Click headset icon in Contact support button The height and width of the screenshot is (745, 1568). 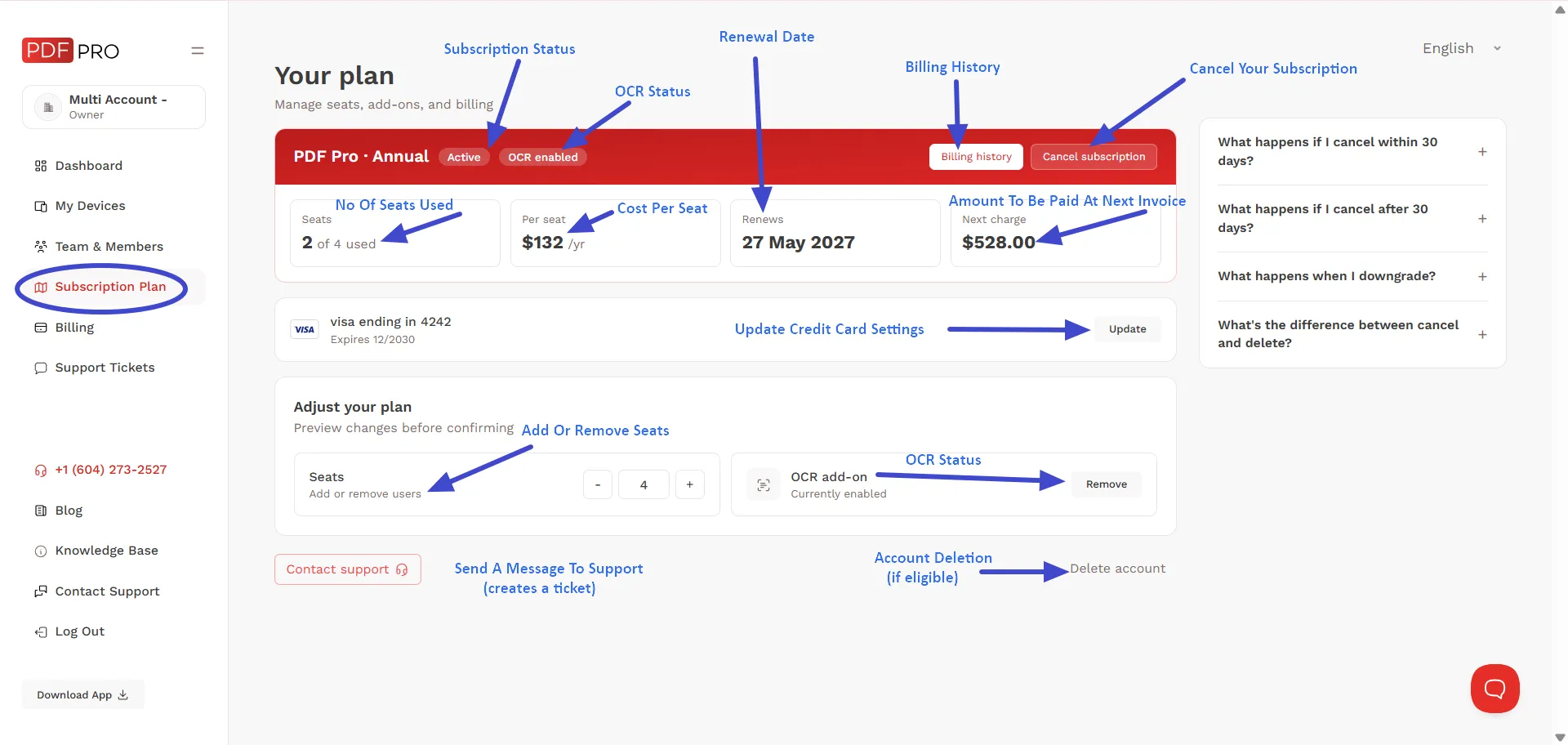point(402,570)
